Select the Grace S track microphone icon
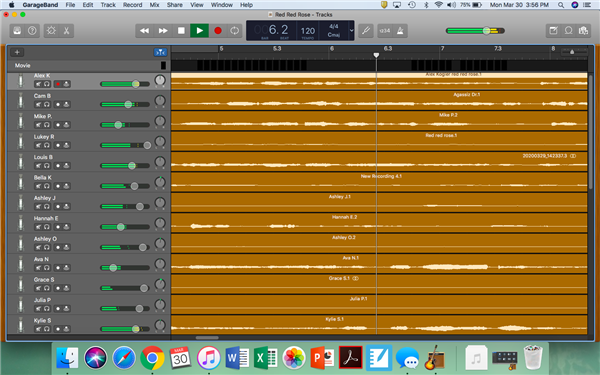 21,285
